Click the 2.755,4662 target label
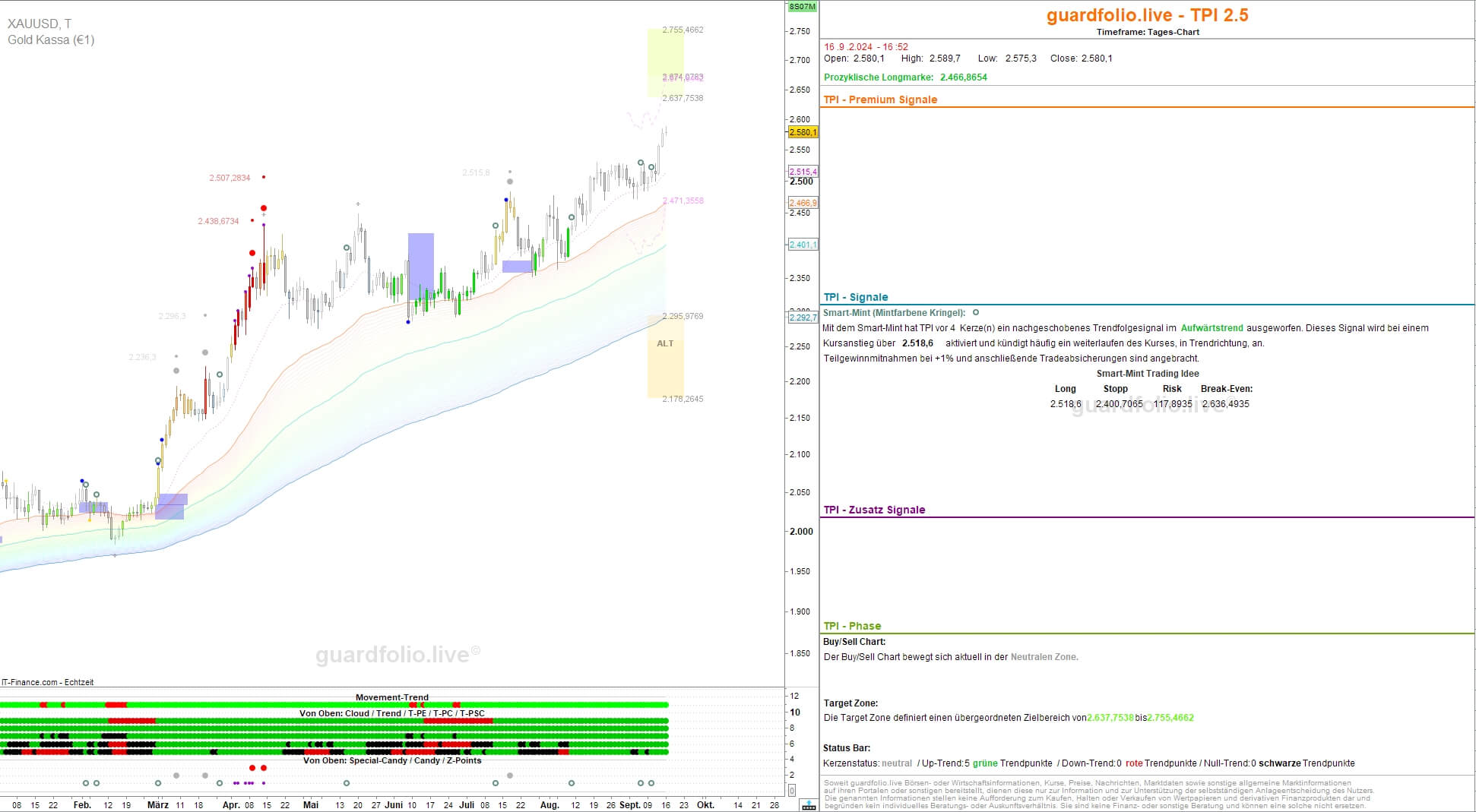This screenshot has height=812, width=1476. [x=683, y=30]
